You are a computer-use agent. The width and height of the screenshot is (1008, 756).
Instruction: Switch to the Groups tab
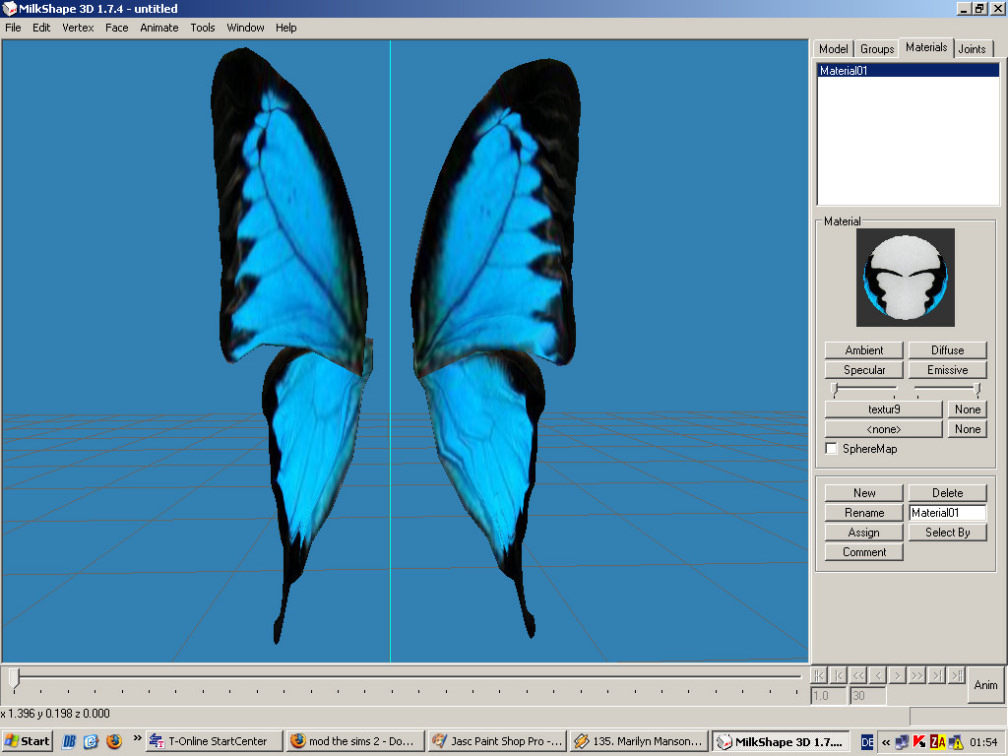coord(877,49)
